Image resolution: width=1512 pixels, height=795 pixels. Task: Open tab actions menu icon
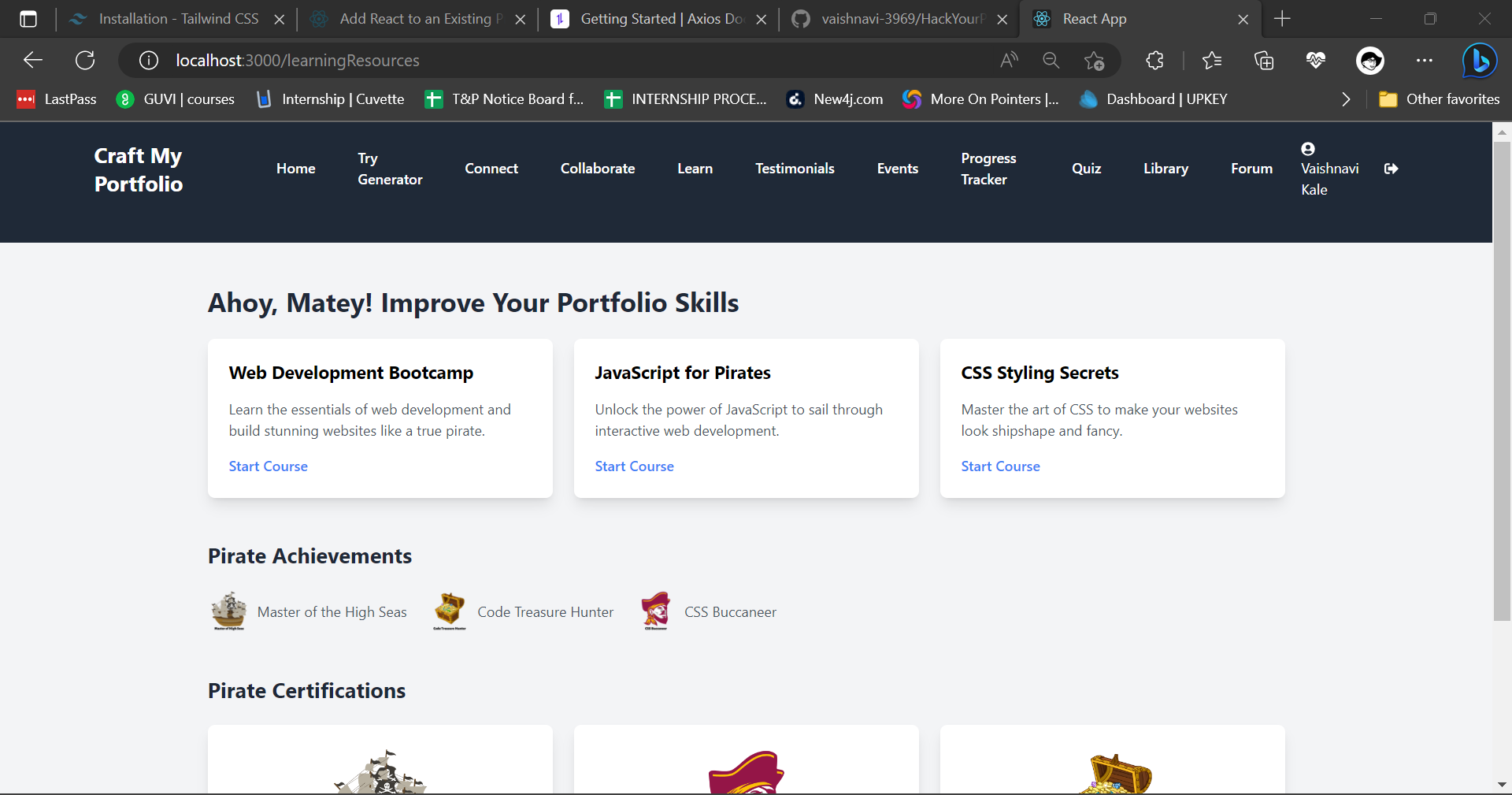[28, 19]
